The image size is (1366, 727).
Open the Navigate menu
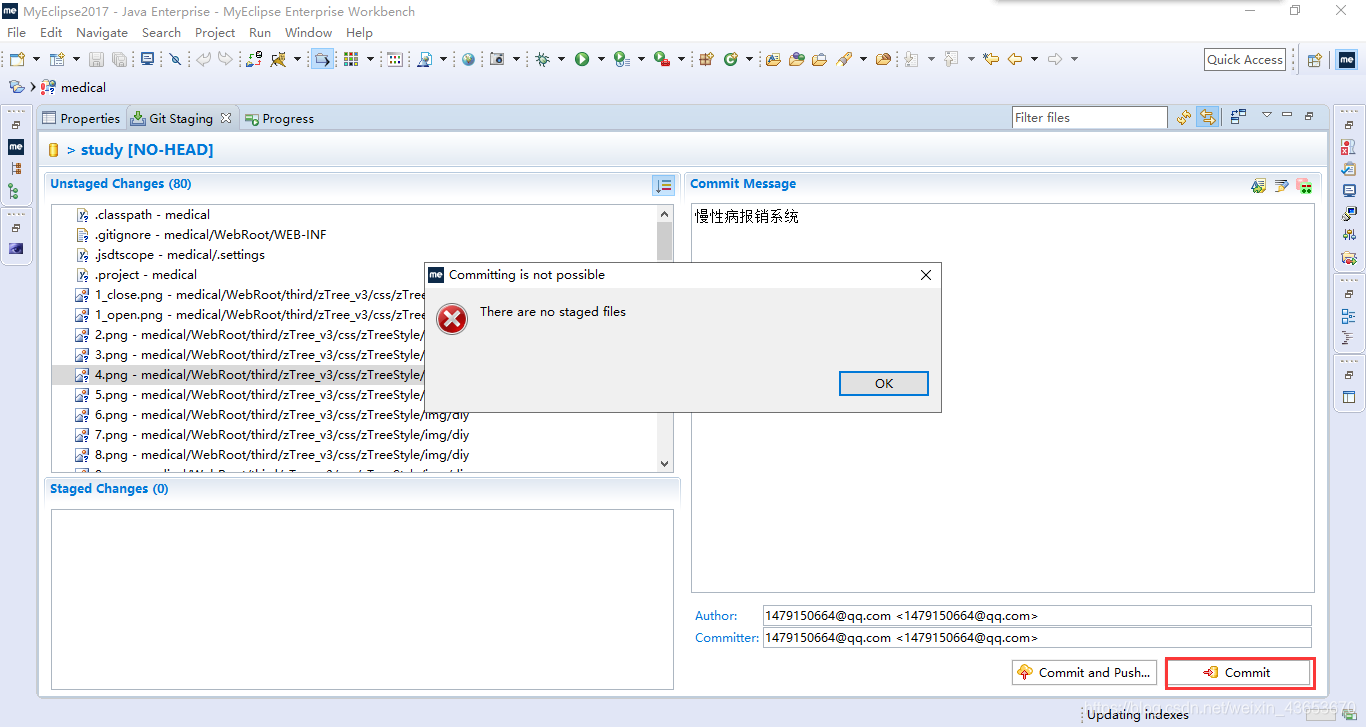(102, 33)
